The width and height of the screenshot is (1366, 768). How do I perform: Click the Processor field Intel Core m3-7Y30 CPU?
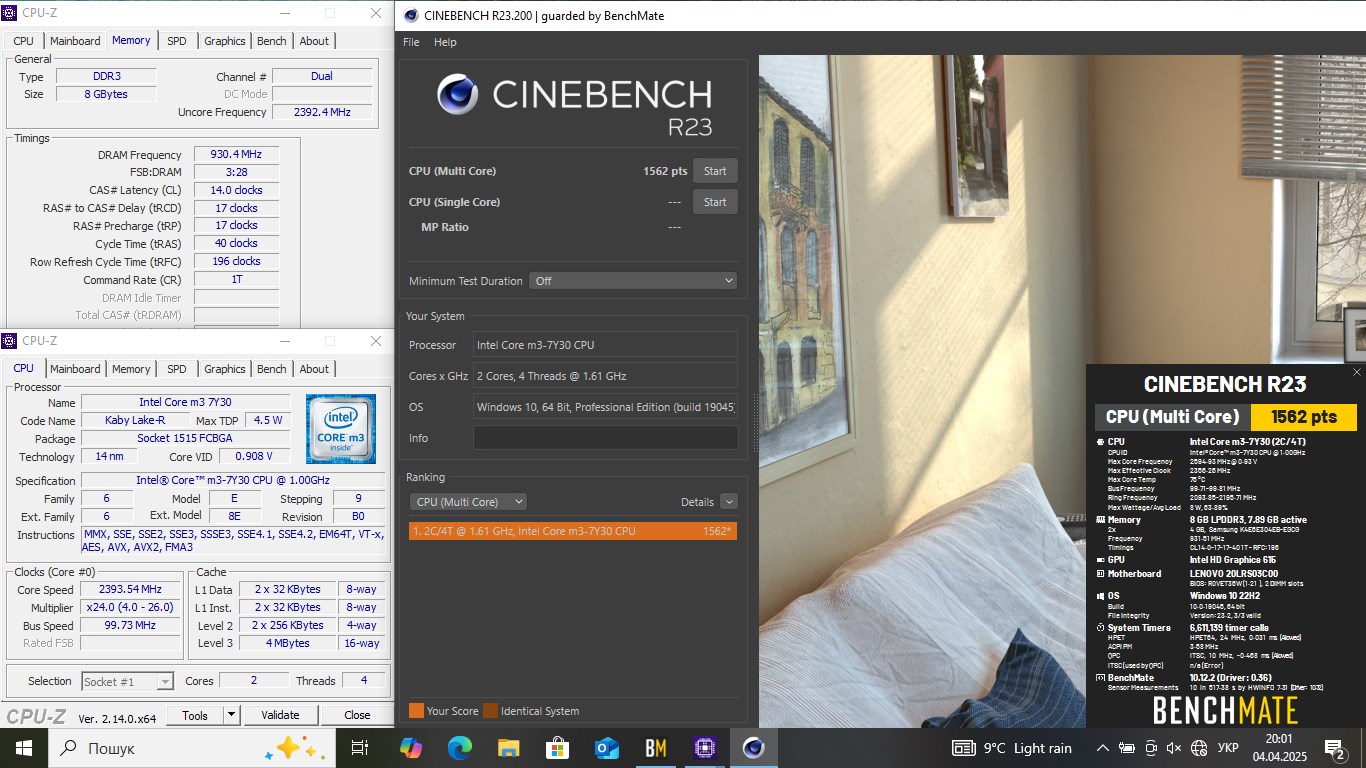605,345
